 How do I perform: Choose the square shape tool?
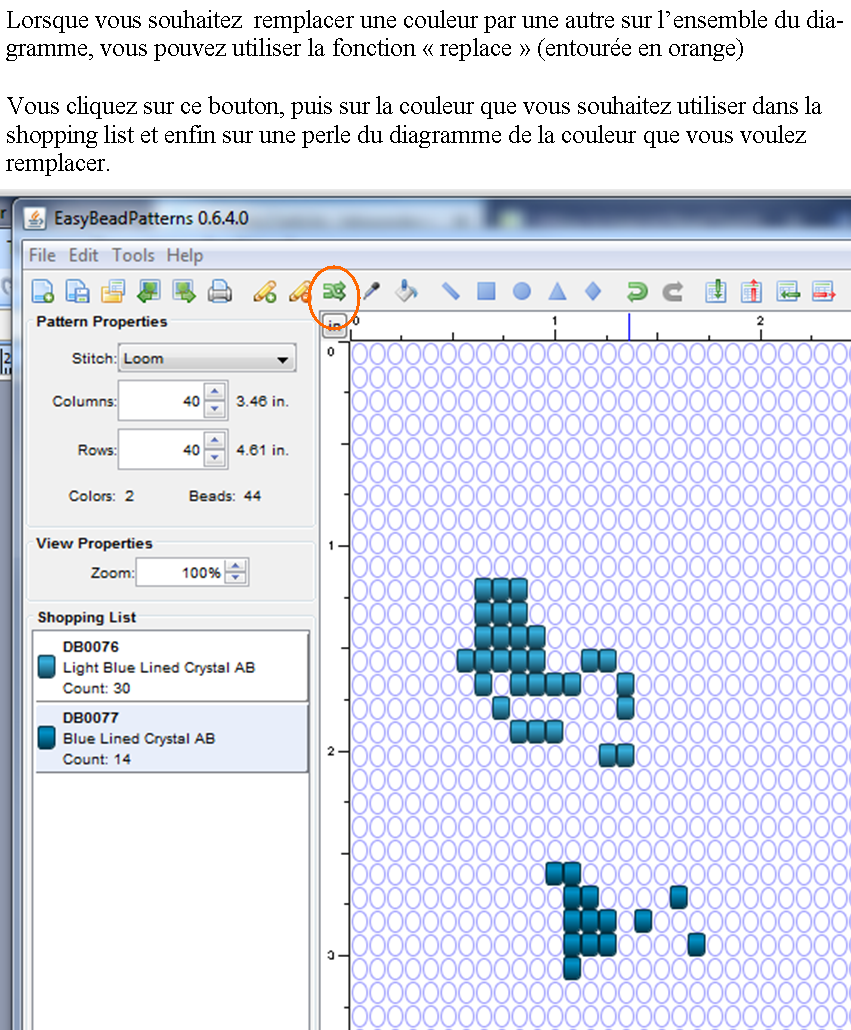[x=486, y=292]
